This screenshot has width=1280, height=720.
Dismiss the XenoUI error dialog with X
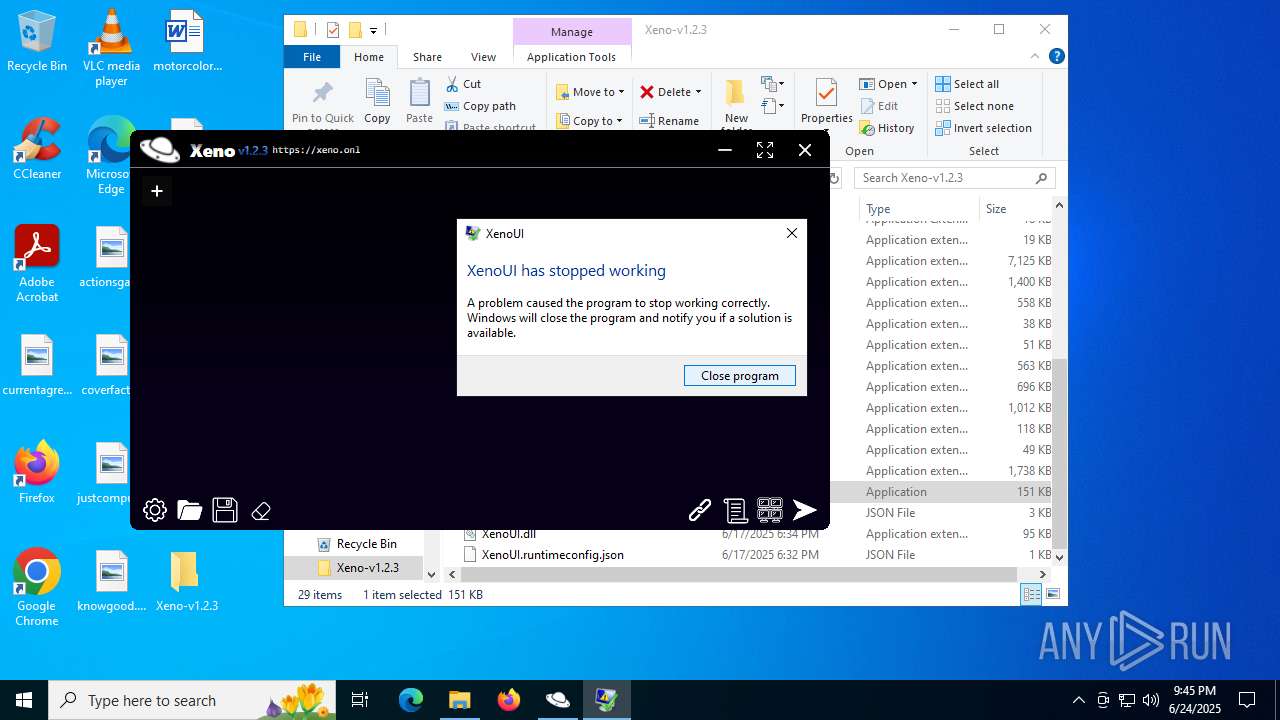coord(792,233)
